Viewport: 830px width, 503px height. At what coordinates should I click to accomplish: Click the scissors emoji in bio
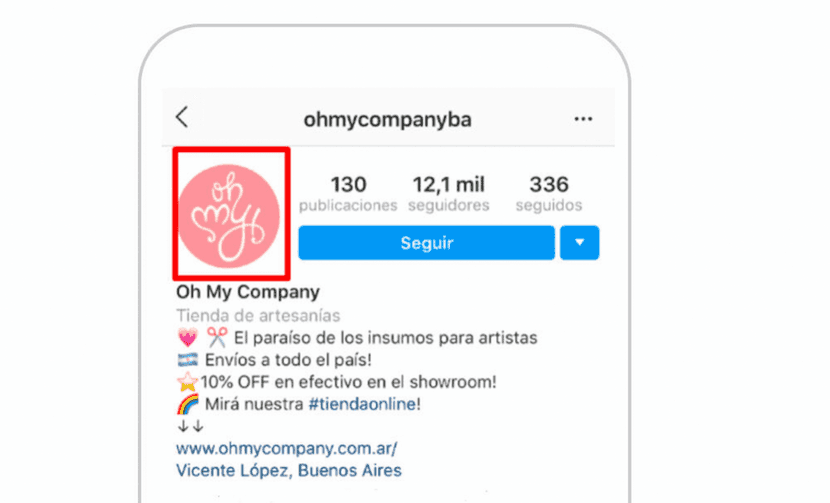click(x=216, y=337)
